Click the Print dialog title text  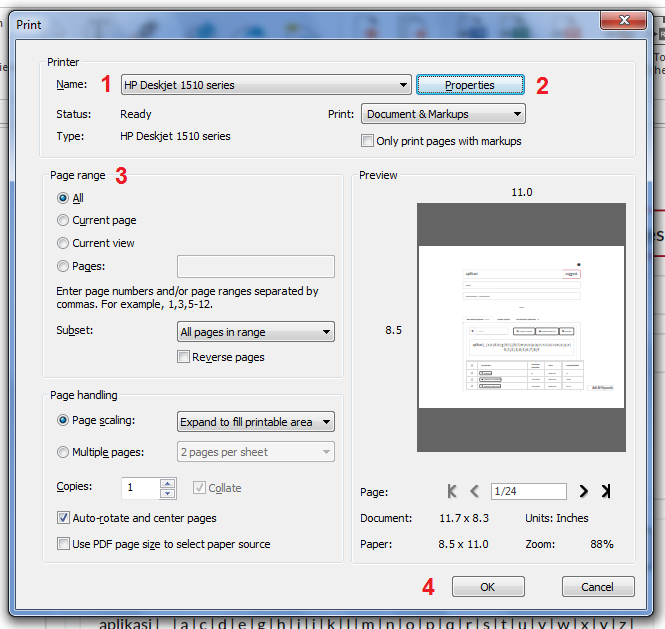(29, 25)
